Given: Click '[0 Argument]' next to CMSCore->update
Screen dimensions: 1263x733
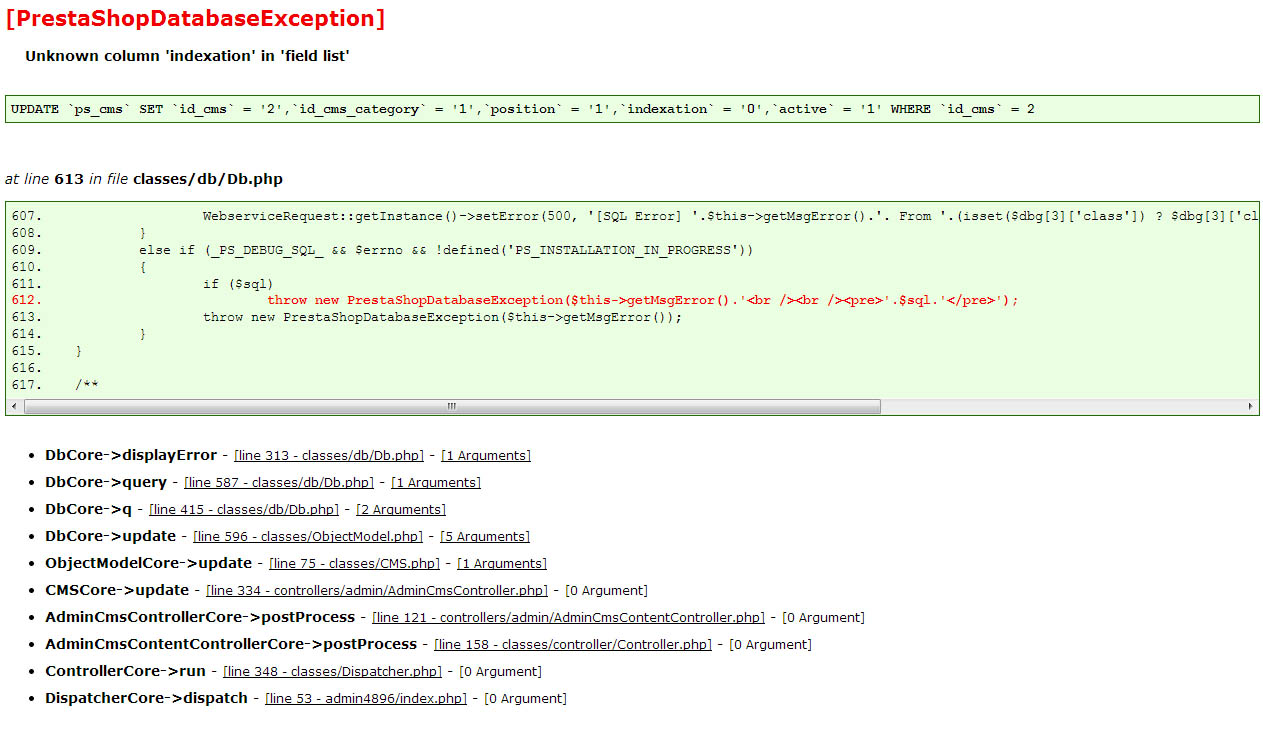Looking at the screenshot, I should [607, 590].
